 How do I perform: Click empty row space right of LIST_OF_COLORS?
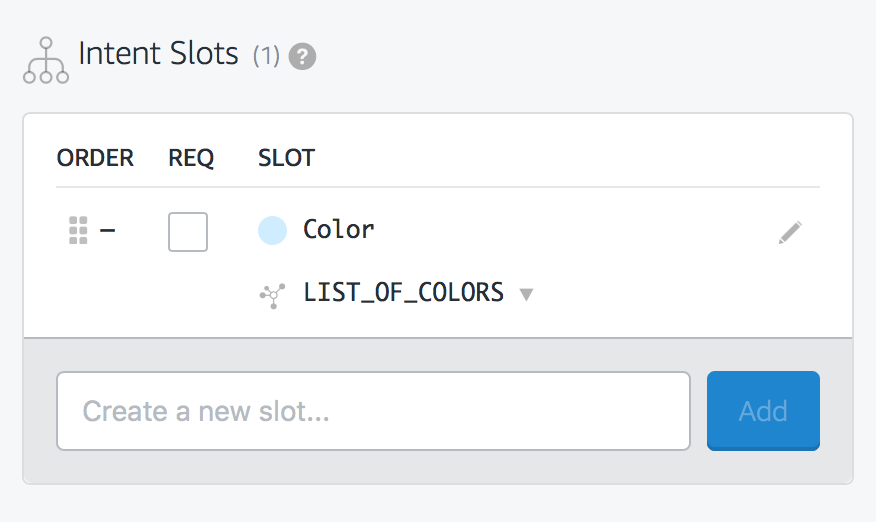tap(680, 295)
